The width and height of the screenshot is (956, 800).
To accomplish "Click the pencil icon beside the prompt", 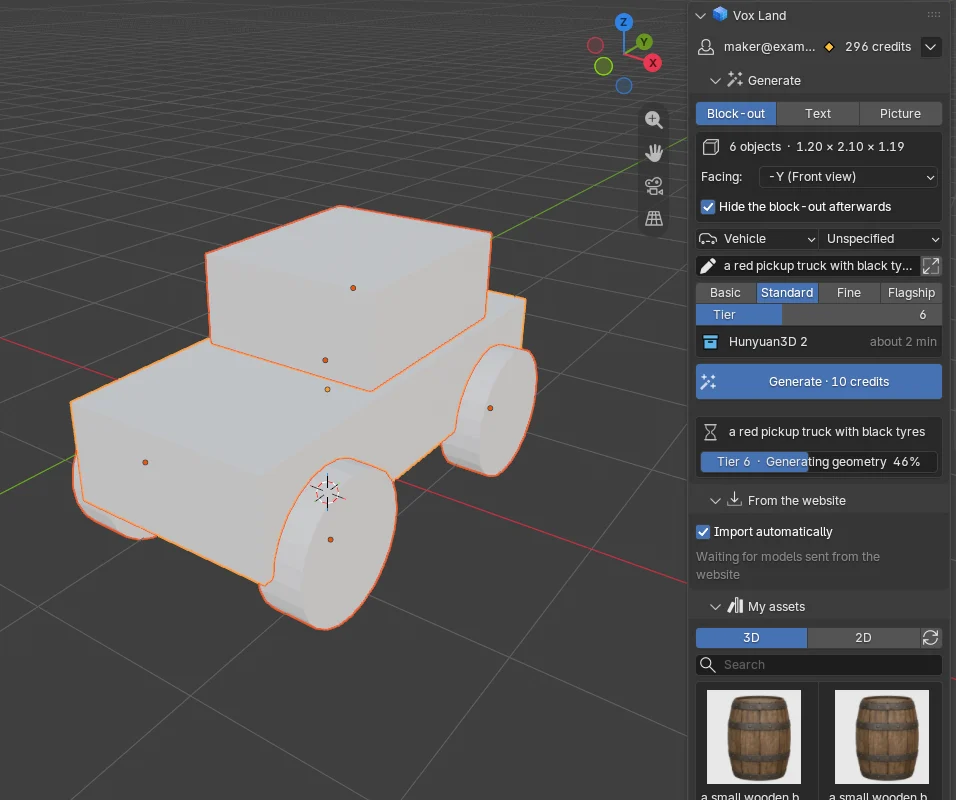I will coord(708,266).
